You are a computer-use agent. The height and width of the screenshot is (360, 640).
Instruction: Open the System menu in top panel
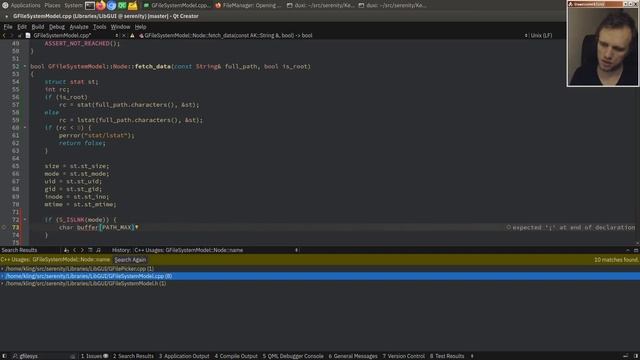click(x=73, y=5)
